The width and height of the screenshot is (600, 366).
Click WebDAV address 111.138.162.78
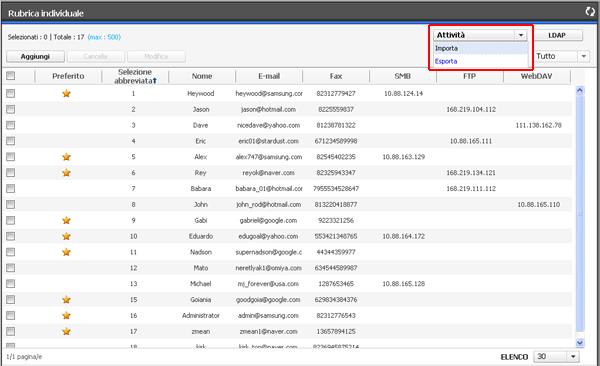coord(539,125)
